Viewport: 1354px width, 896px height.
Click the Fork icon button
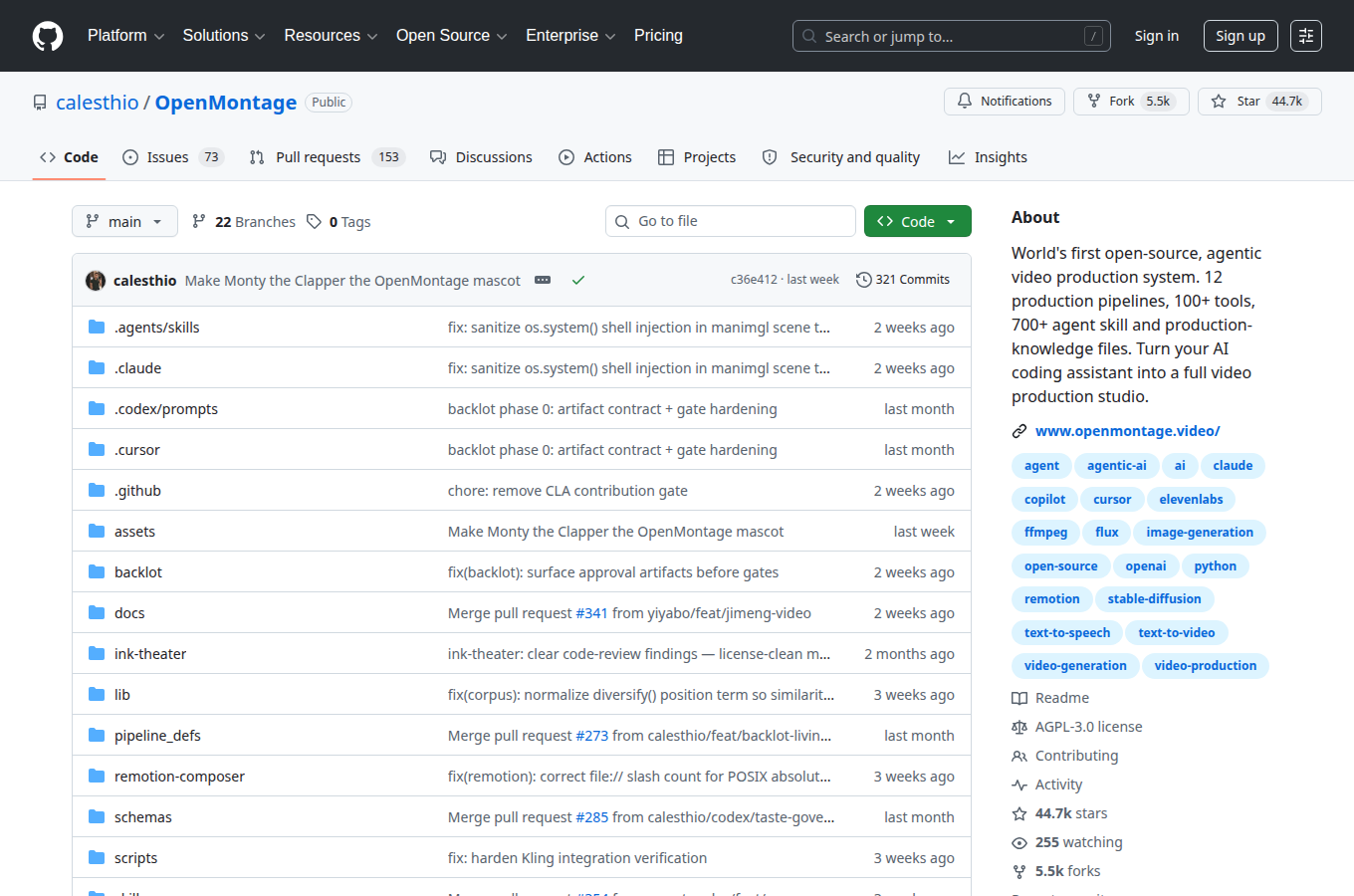pos(1094,102)
